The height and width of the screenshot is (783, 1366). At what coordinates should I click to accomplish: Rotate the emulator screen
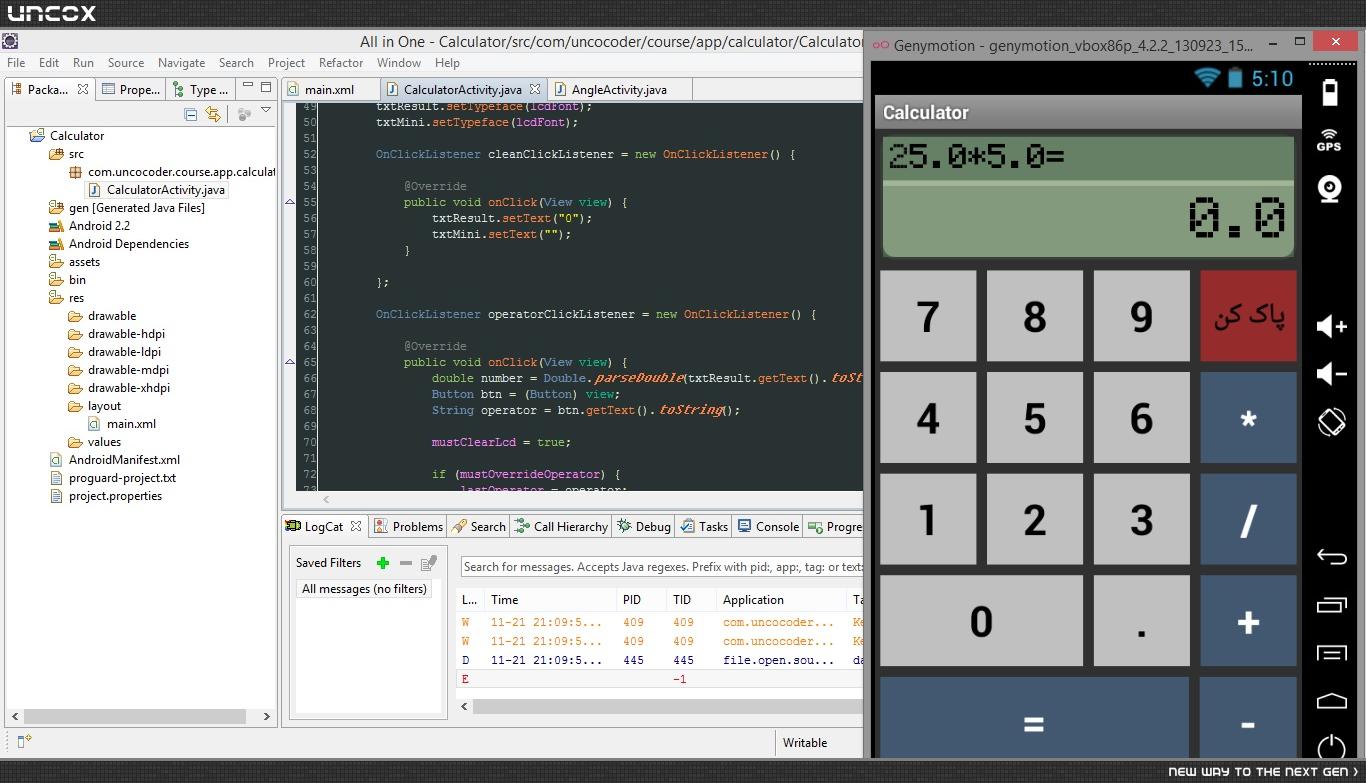coord(1331,422)
